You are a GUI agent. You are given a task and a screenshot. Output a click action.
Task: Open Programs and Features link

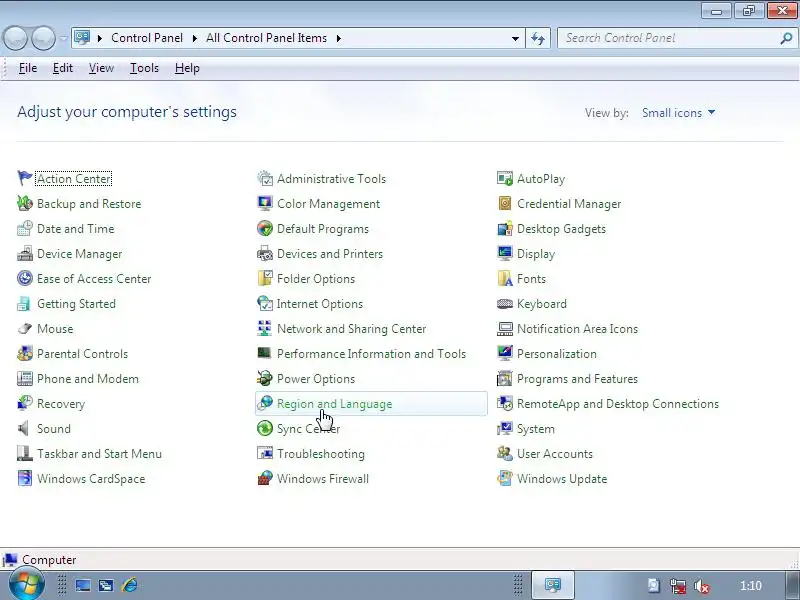(x=577, y=379)
